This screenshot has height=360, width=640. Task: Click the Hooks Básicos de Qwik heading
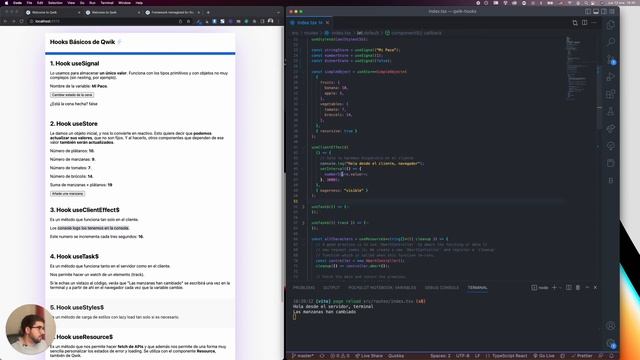pos(82,42)
